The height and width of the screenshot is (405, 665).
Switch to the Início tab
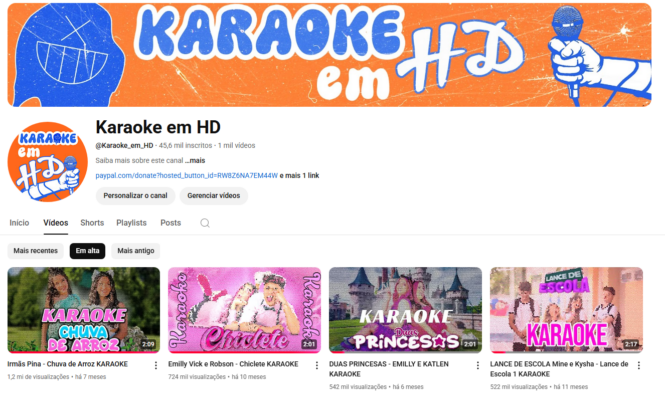(19, 223)
